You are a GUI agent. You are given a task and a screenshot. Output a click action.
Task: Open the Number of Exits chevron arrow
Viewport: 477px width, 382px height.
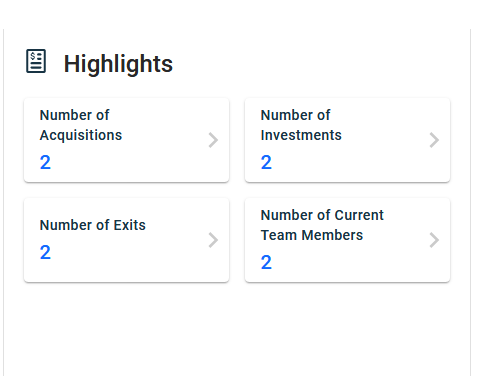coord(213,240)
